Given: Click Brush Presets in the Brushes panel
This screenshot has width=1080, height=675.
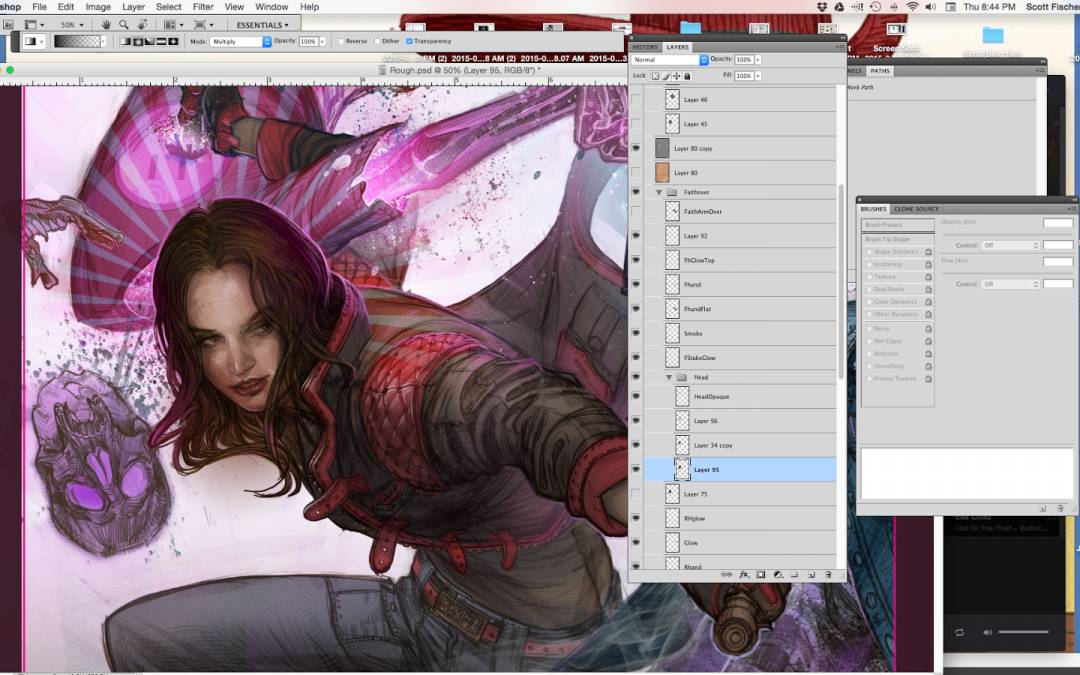Looking at the screenshot, I should [x=897, y=225].
